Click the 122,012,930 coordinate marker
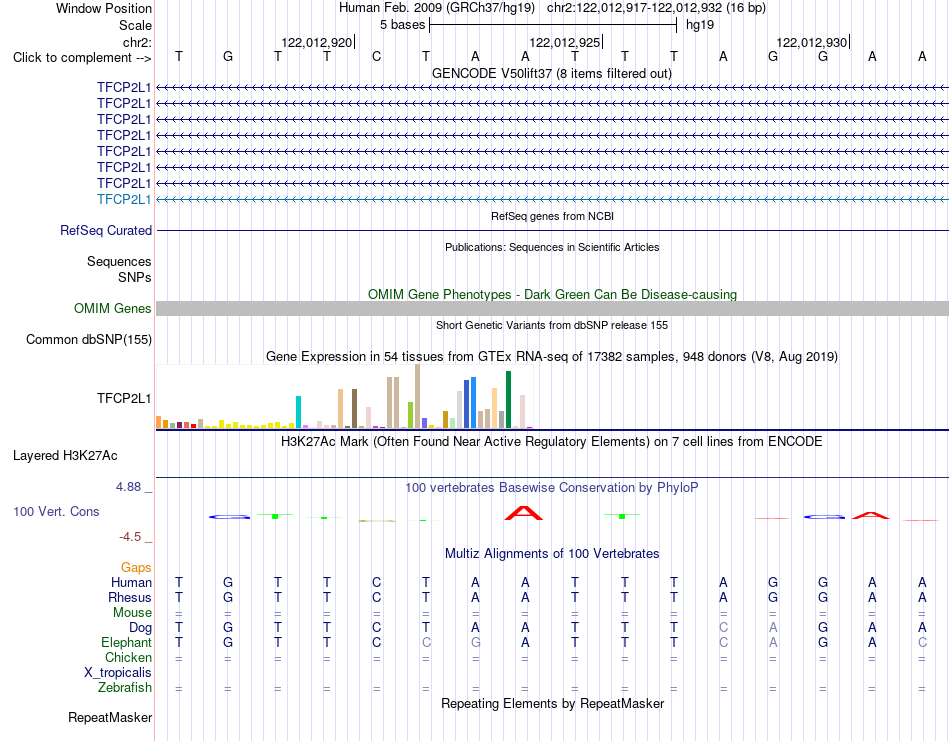The image size is (950, 741). (812, 42)
